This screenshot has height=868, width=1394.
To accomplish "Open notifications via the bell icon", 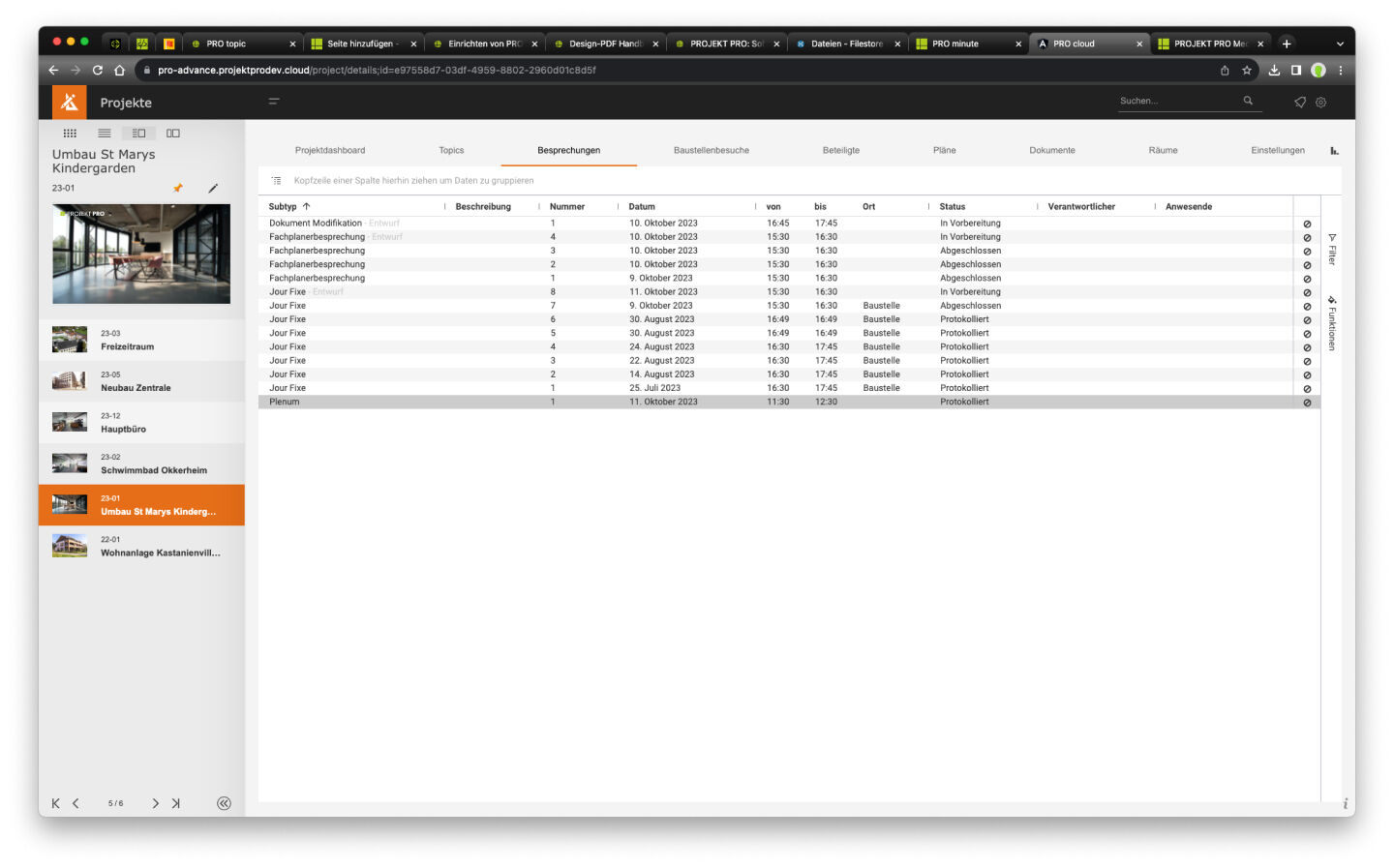I will [1300, 102].
